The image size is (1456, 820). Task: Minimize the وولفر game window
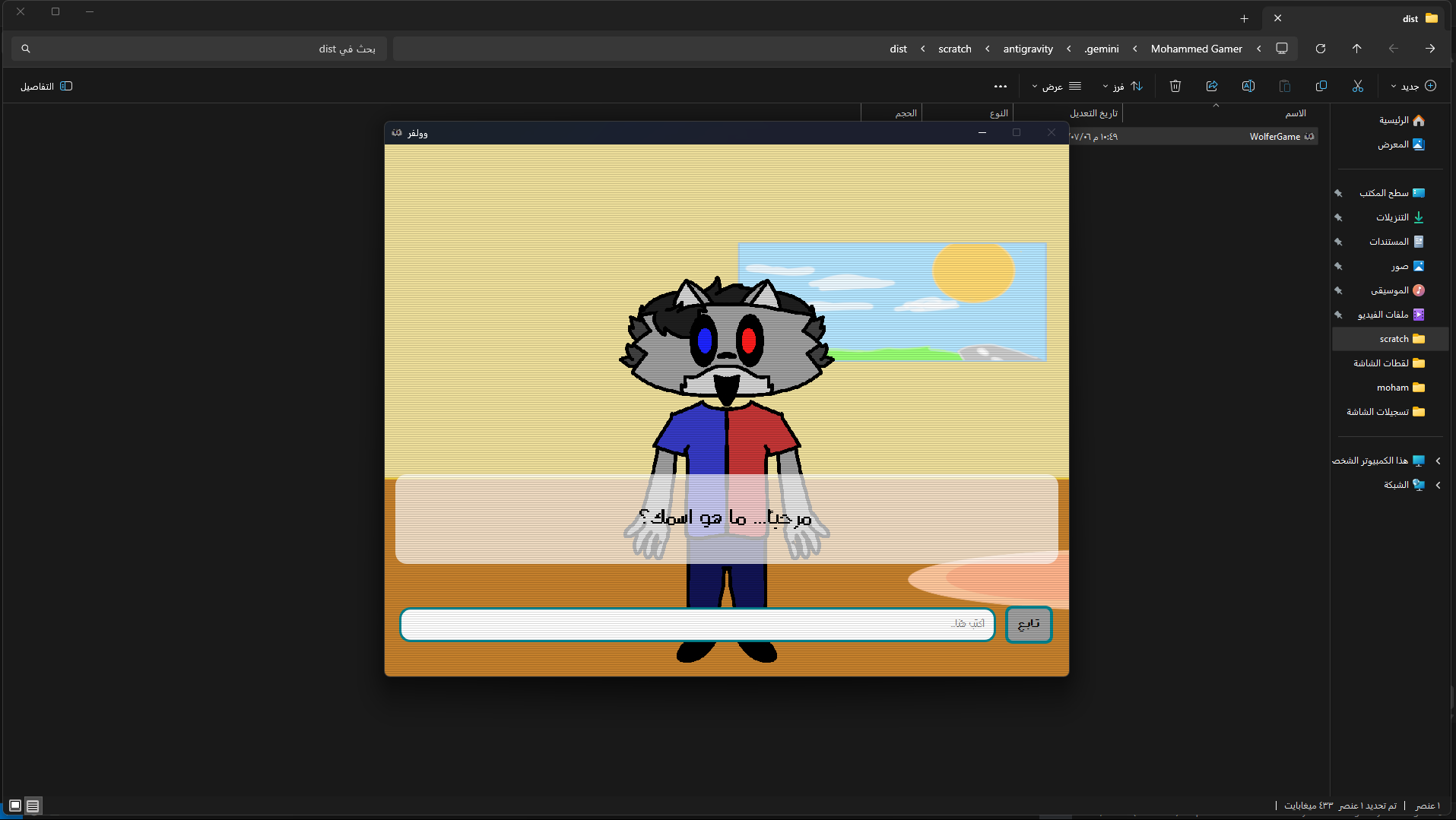[x=982, y=133]
